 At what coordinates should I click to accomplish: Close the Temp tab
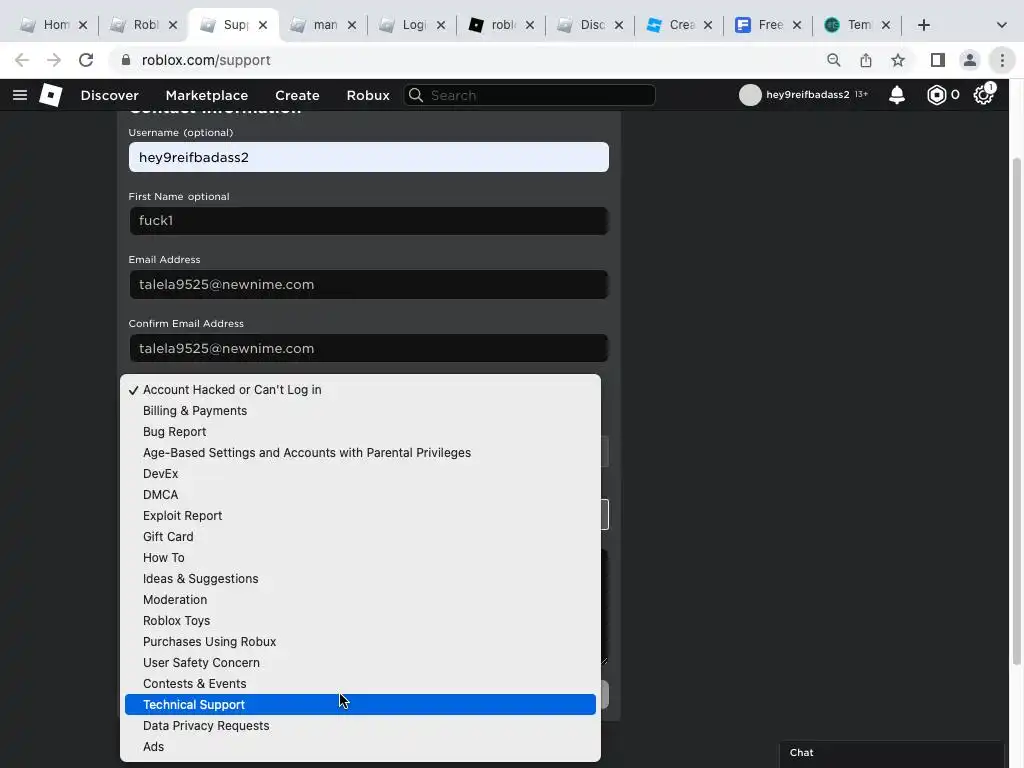886,25
